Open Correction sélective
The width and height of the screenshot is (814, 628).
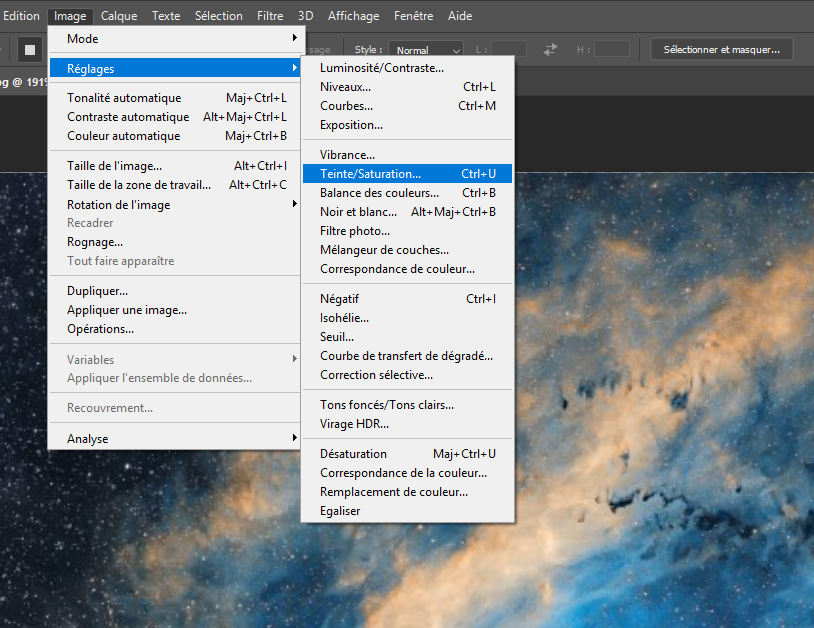coord(408,375)
